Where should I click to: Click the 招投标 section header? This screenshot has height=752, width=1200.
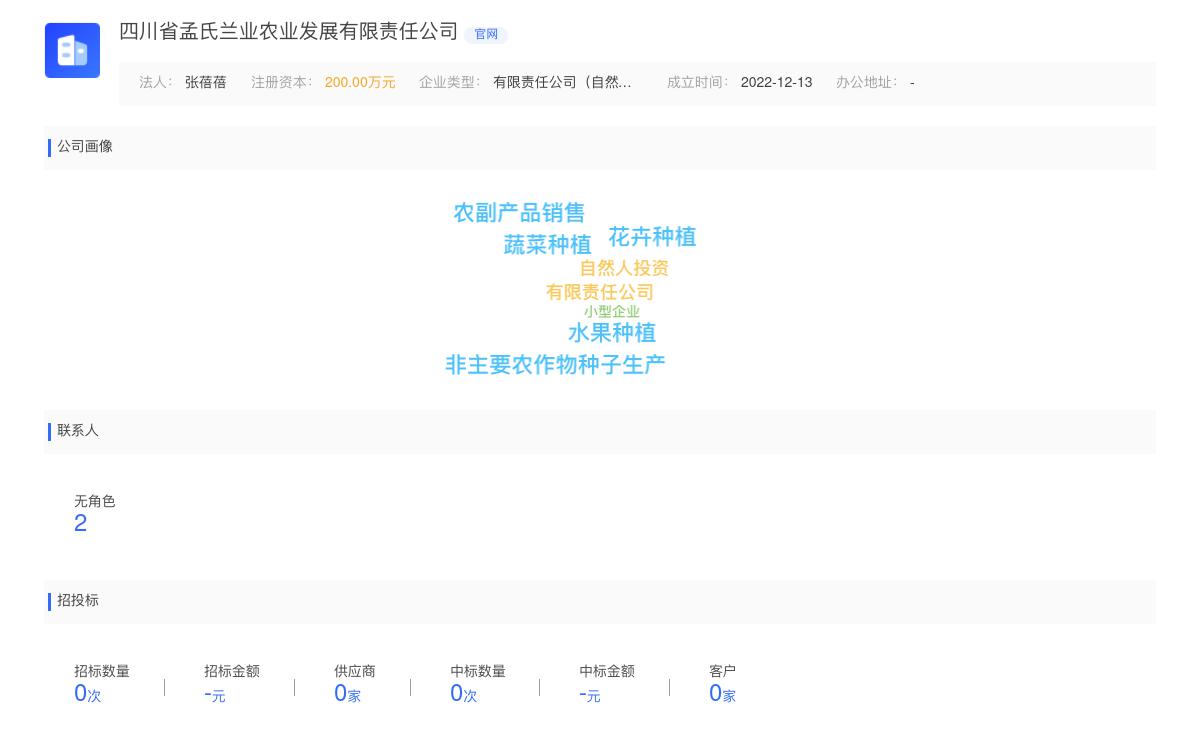(78, 601)
